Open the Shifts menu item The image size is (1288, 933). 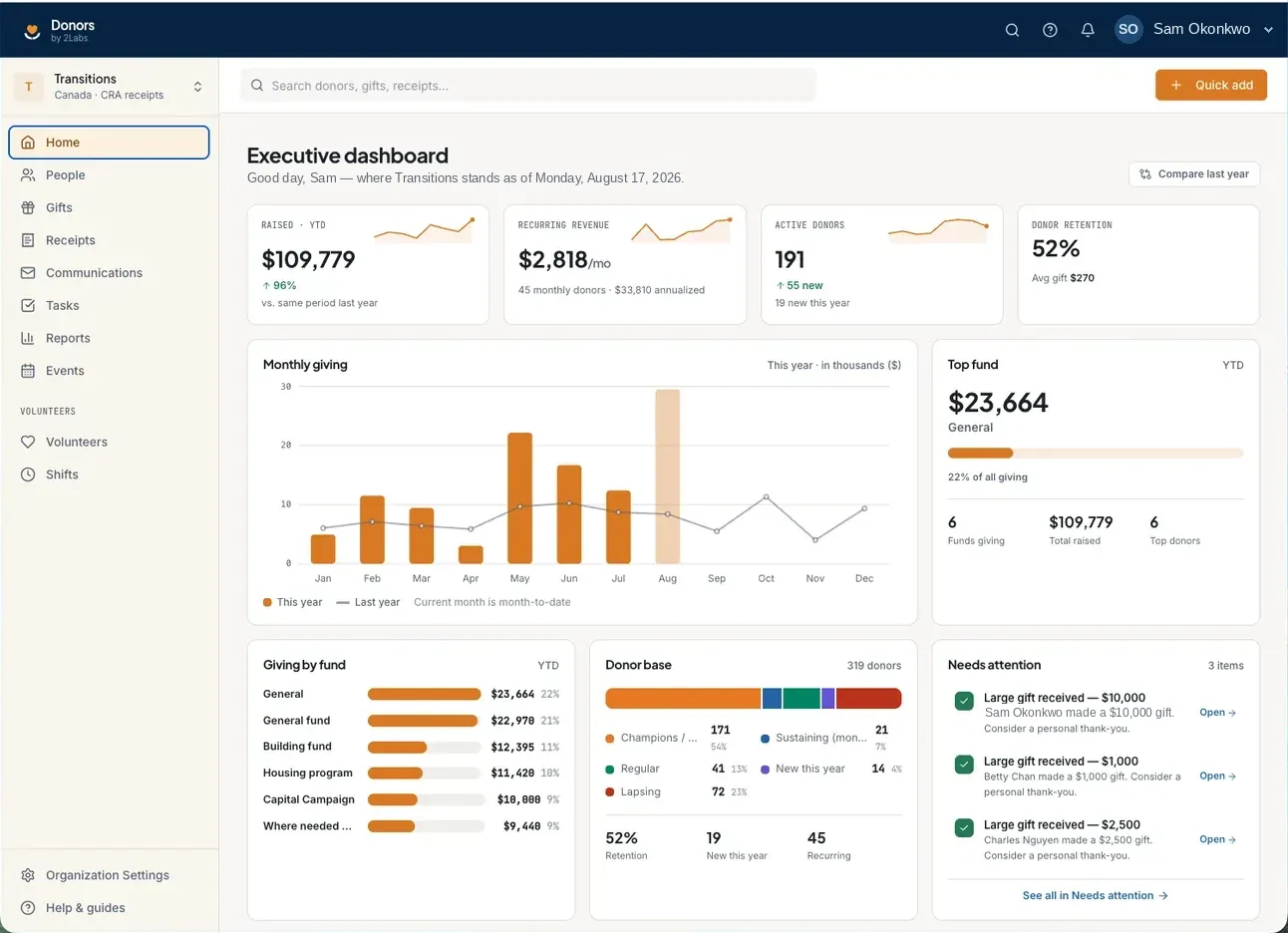point(110,474)
